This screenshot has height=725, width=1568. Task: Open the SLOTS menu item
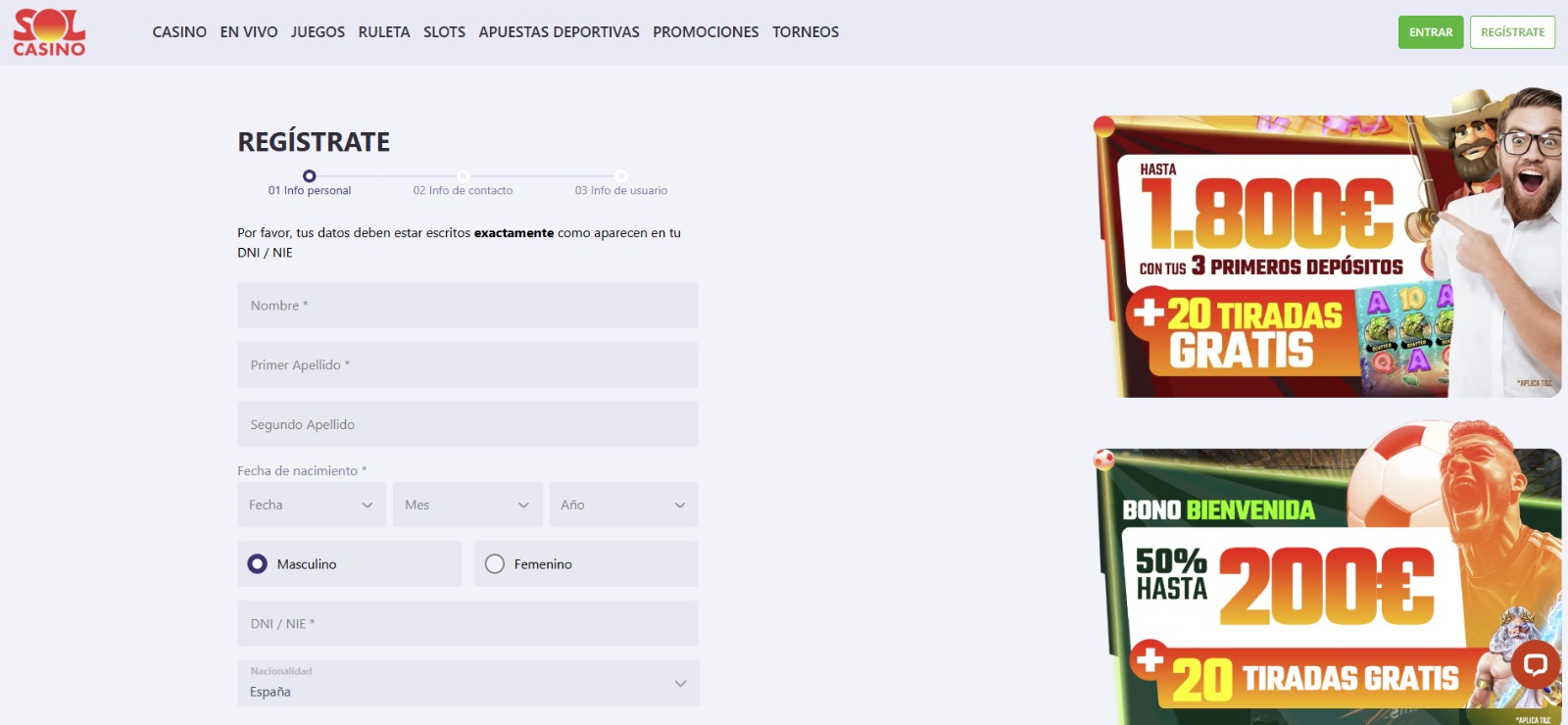[444, 32]
